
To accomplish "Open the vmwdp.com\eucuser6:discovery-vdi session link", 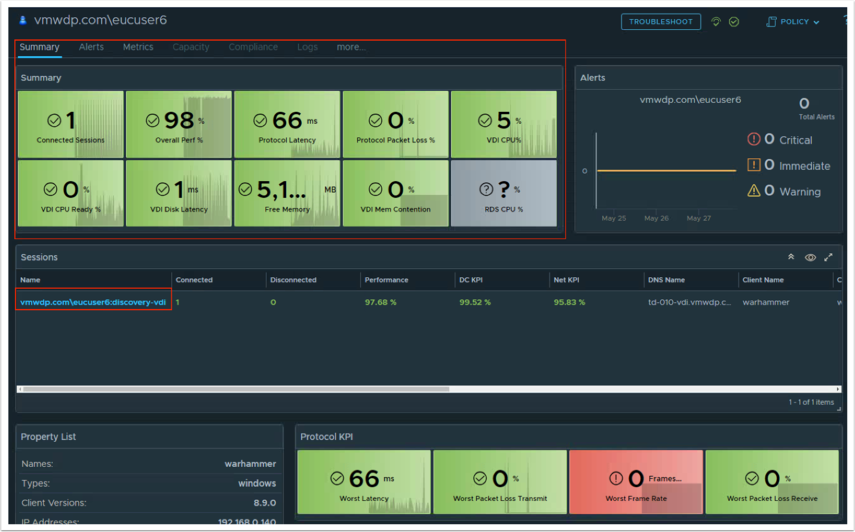I will tap(93, 301).
